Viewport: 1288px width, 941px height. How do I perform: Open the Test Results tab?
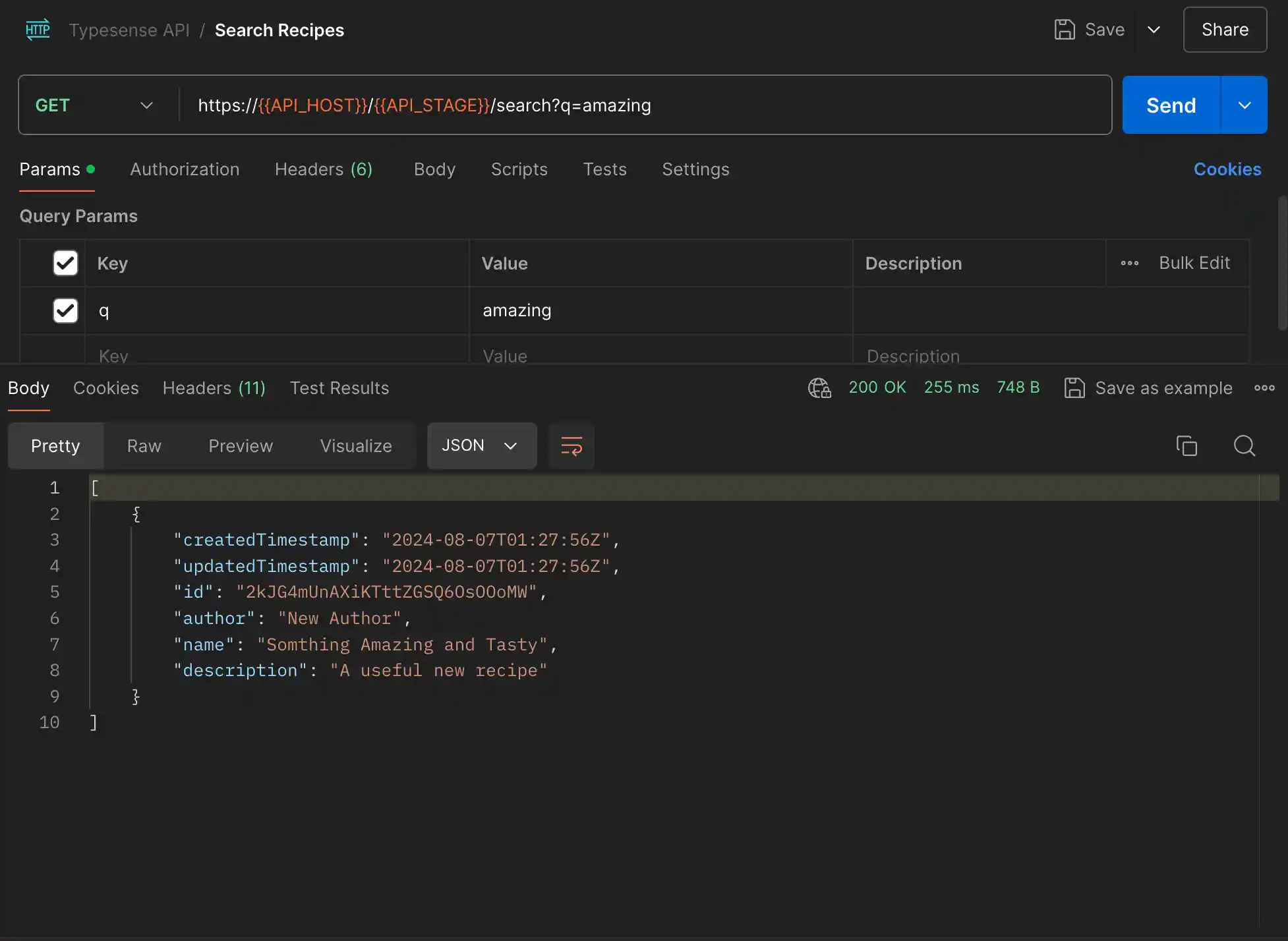pyautogui.click(x=339, y=388)
